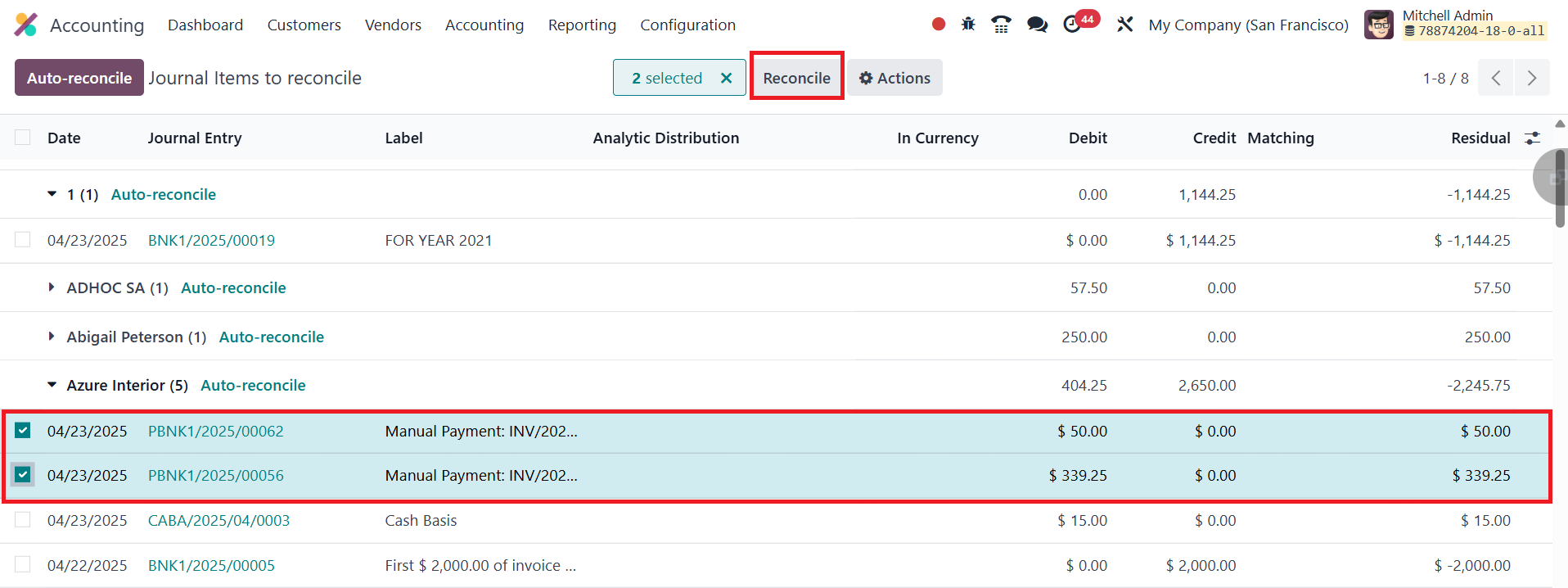The image size is (1568, 588).
Task: Expand the ADHOC SA group
Action: pos(52,287)
